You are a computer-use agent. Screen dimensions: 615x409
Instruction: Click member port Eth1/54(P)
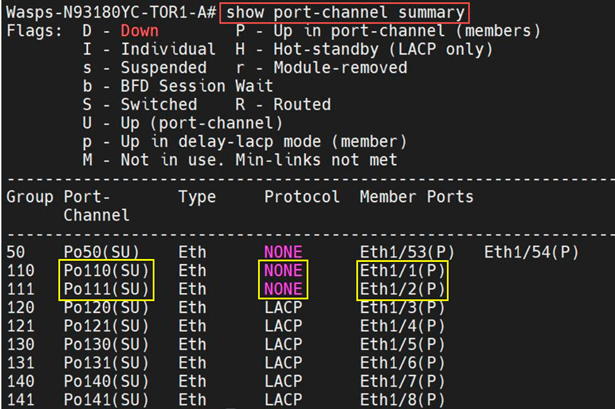click(531, 251)
